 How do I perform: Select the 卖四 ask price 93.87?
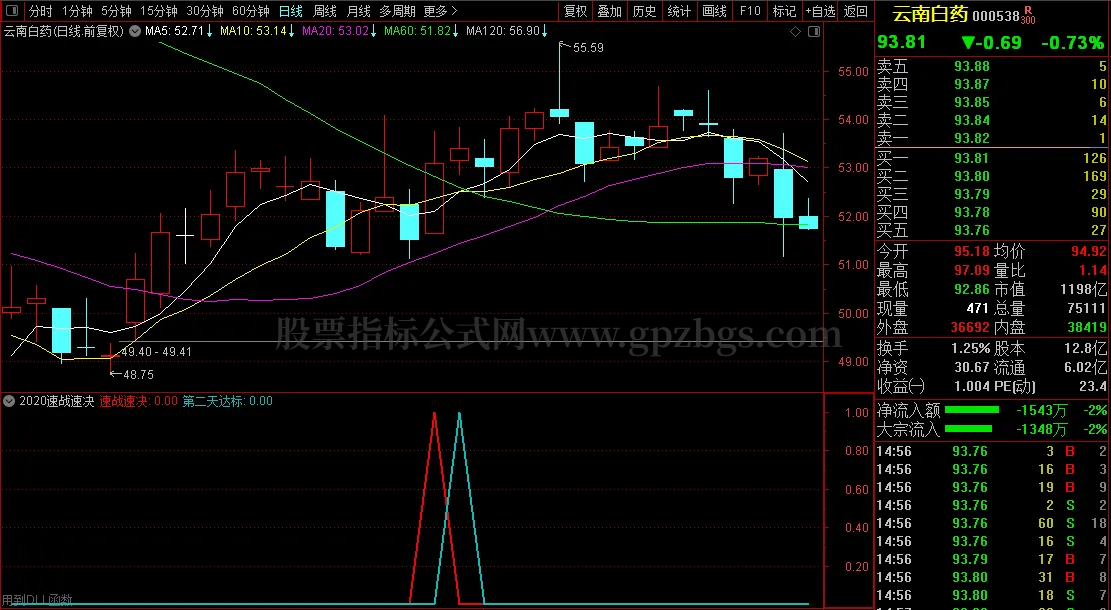point(972,84)
